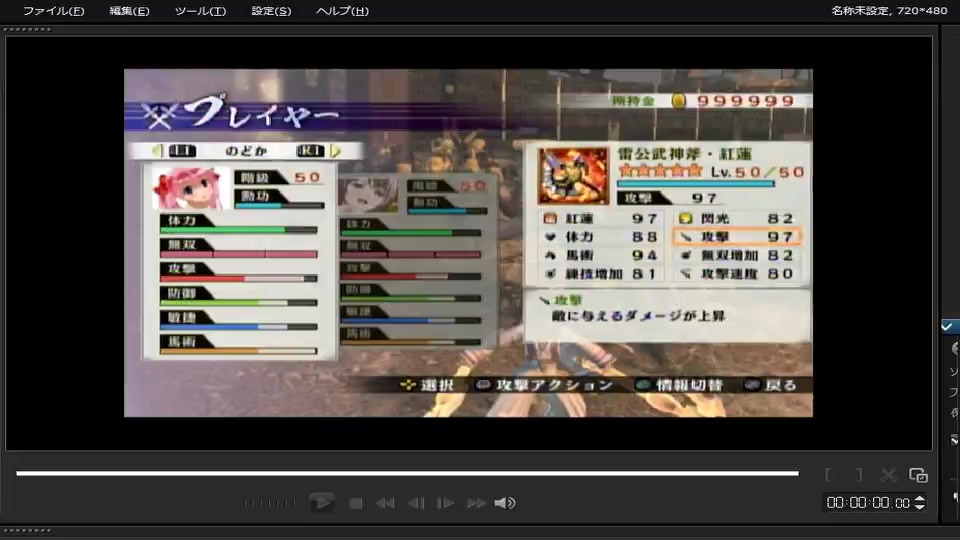Jump to the start with rewind button
This screenshot has height=540, width=960.
(x=385, y=503)
